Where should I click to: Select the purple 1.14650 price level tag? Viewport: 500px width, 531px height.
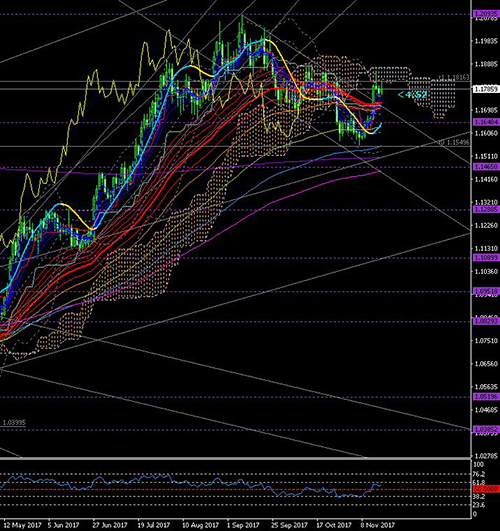tap(486, 167)
